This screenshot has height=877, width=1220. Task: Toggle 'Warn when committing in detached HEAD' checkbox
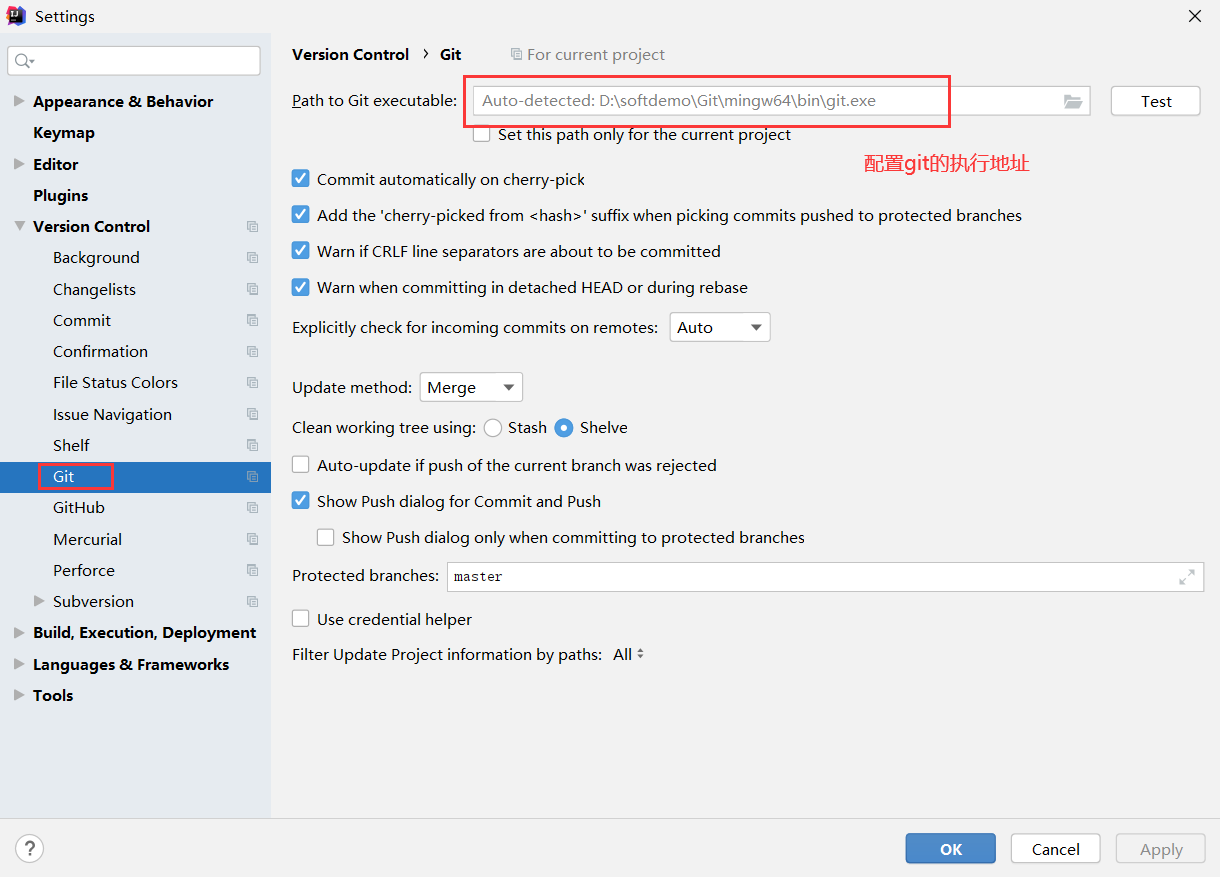(x=300, y=287)
